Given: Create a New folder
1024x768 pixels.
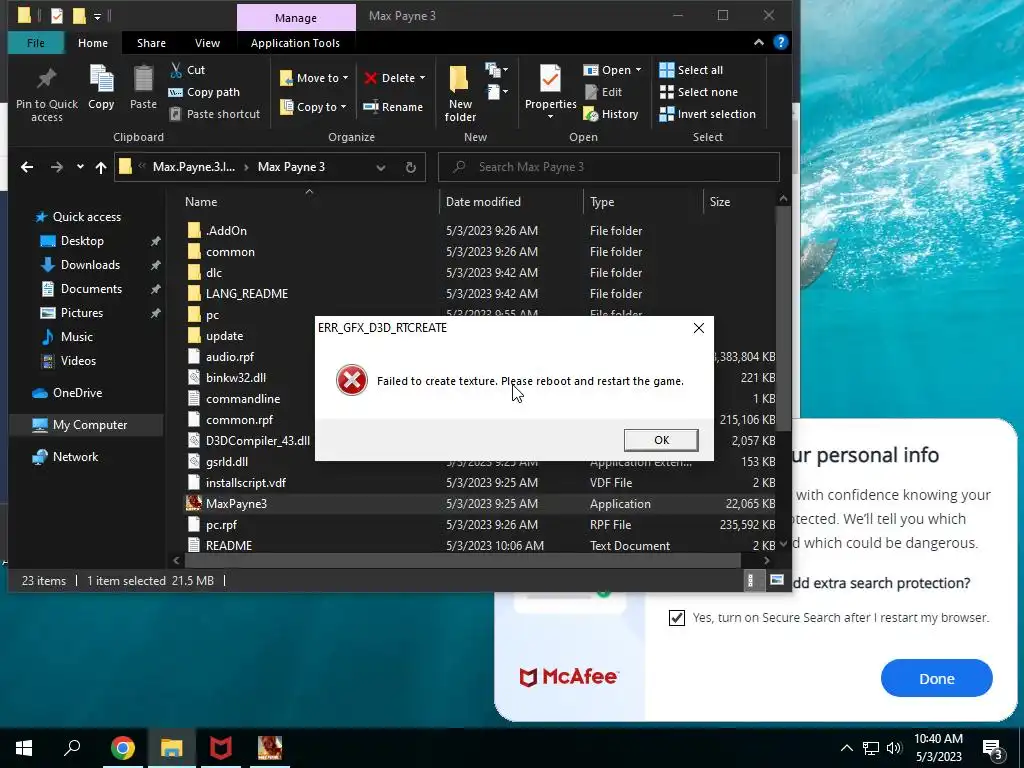Looking at the screenshot, I should (460, 93).
